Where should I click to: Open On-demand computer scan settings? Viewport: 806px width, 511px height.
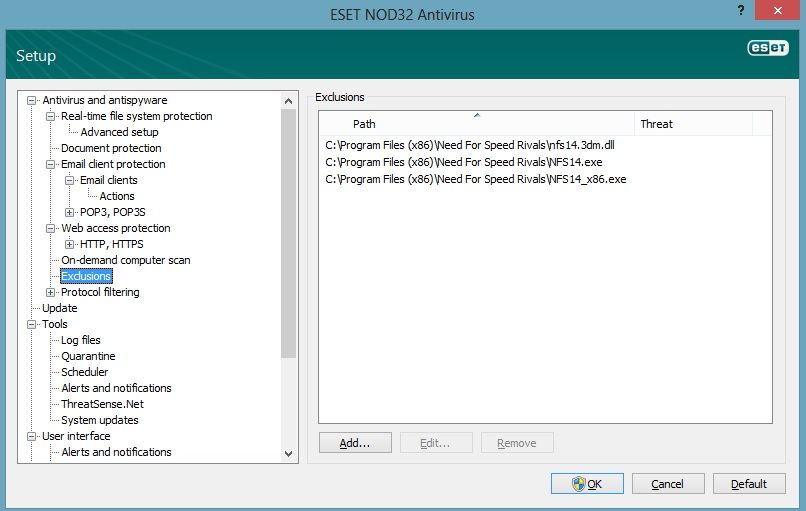coord(125,260)
